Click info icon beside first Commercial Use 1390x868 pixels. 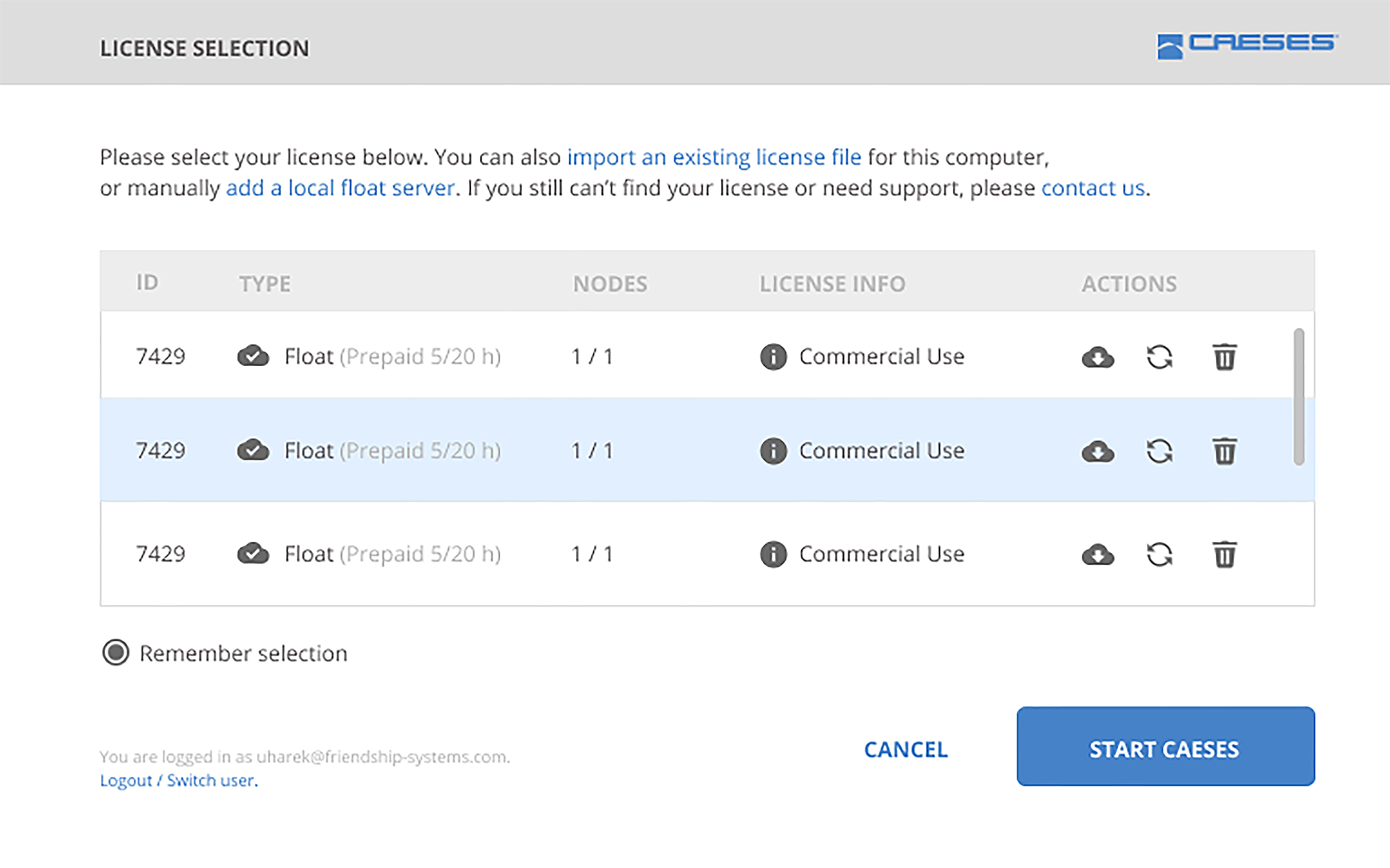pyautogui.click(x=773, y=357)
